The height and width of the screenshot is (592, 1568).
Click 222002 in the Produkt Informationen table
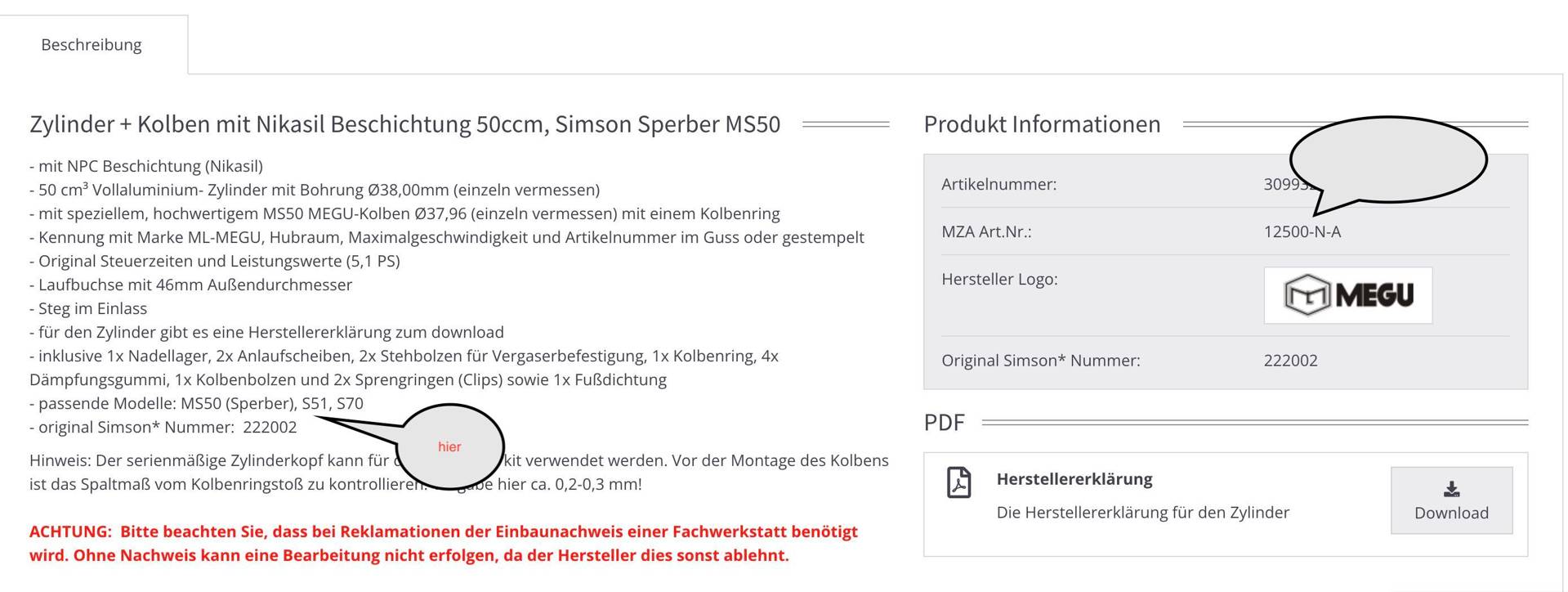point(1290,361)
